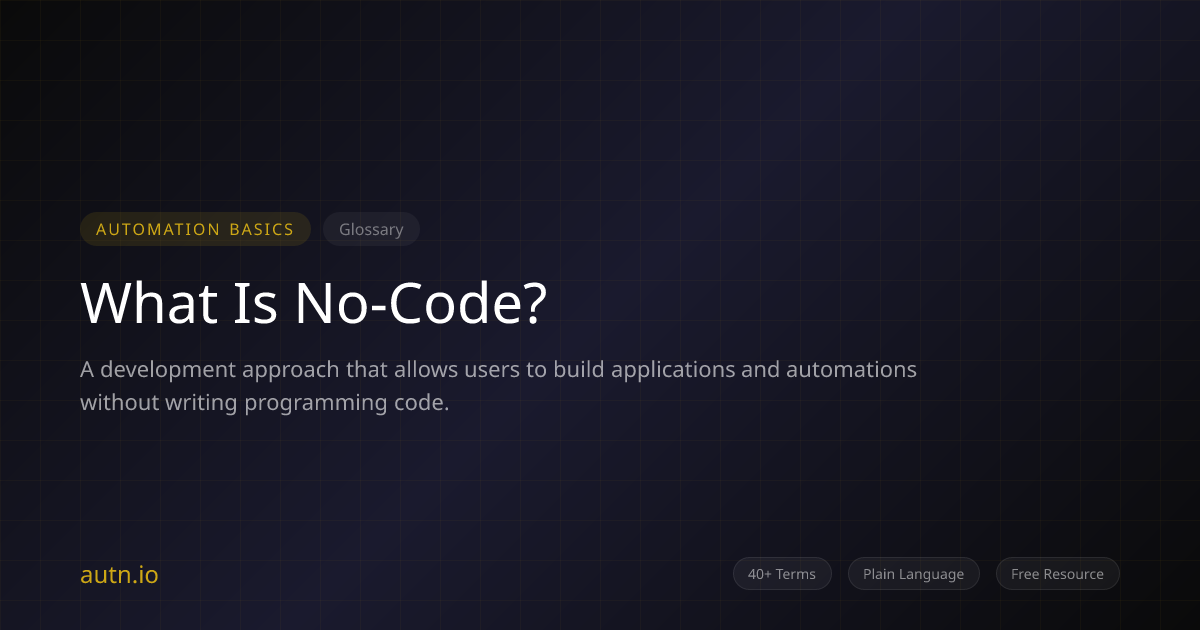Click the Free Resource pill
Viewport: 1200px width, 630px height.
(x=1057, y=574)
